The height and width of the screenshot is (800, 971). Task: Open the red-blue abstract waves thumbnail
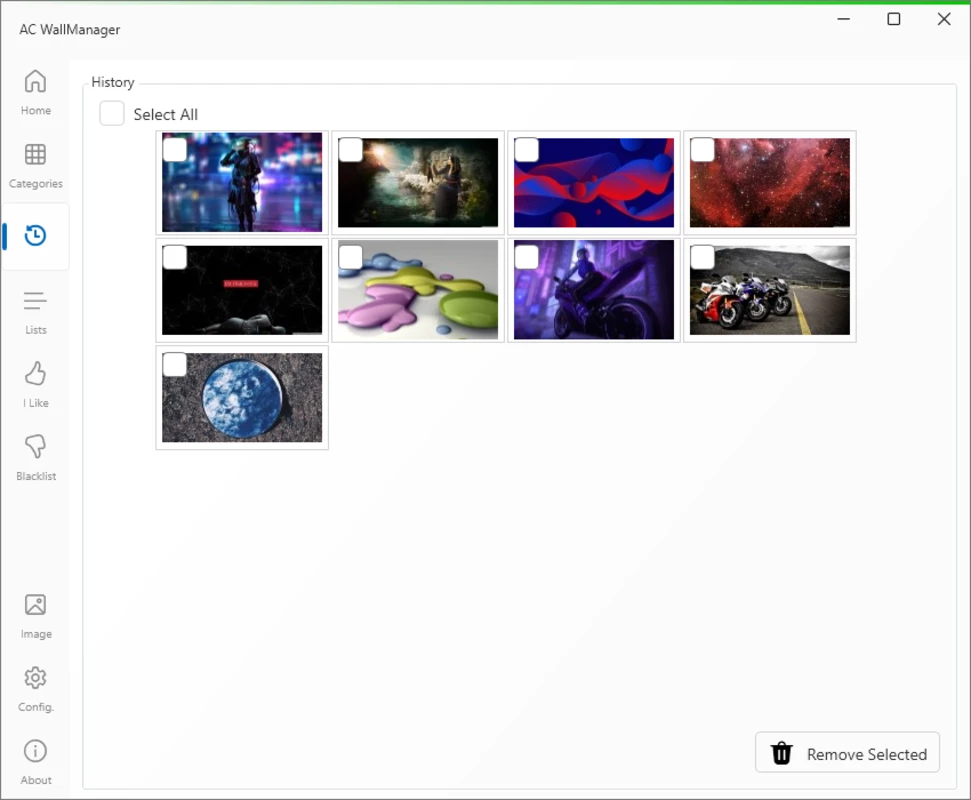click(594, 183)
